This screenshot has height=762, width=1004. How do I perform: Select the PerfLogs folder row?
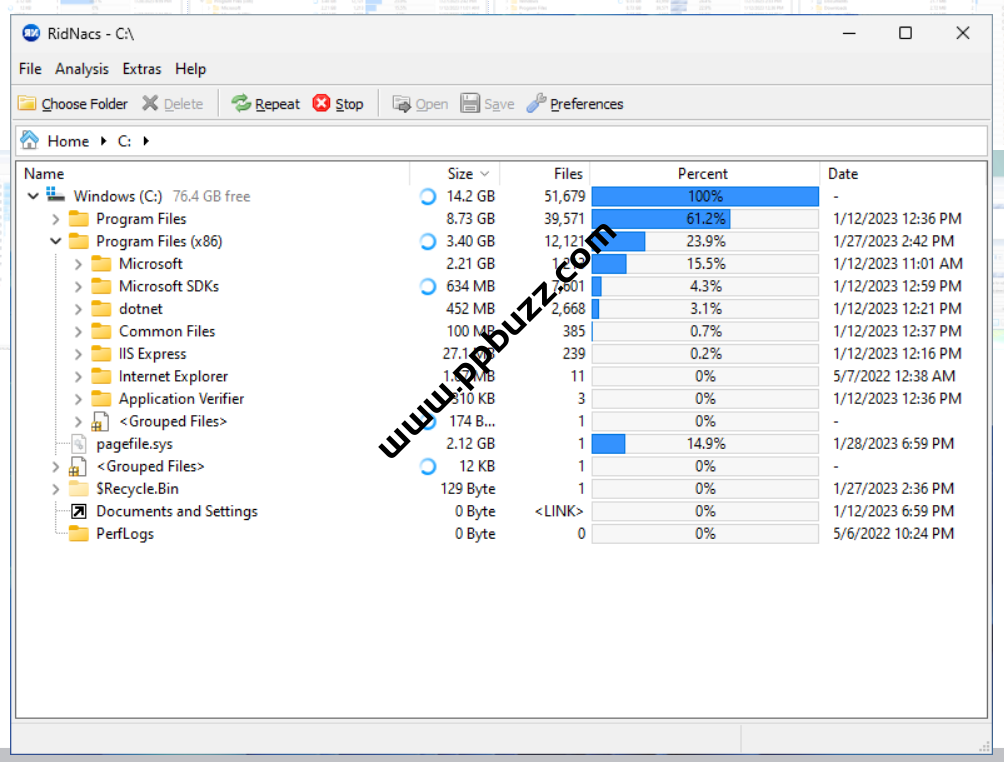[x=124, y=534]
